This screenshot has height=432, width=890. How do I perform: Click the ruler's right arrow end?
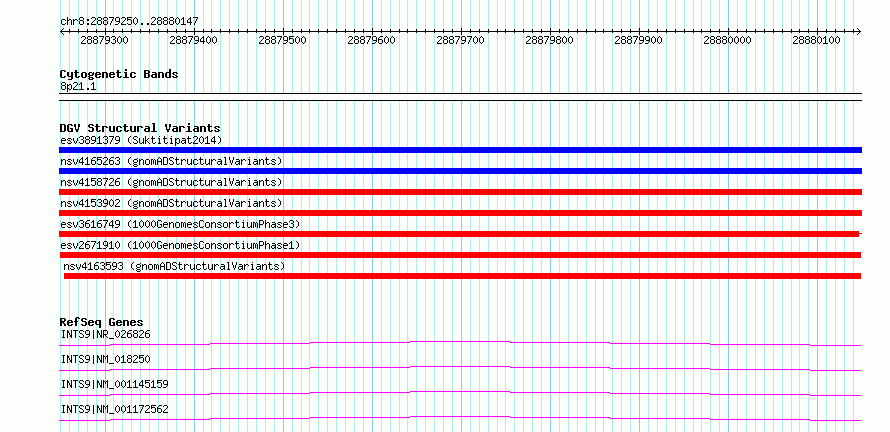click(859, 31)
